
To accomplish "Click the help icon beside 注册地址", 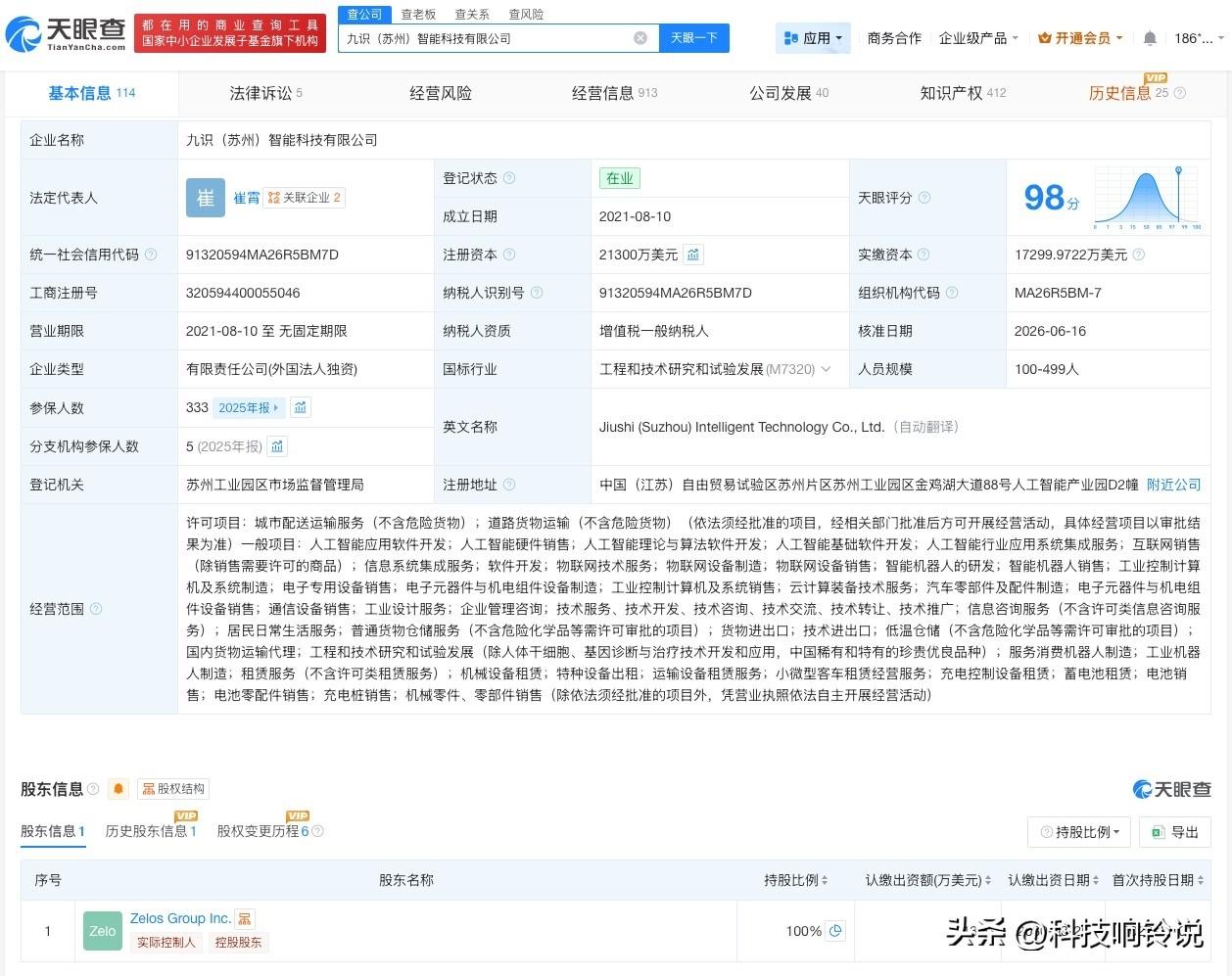I will coord(509,485).
